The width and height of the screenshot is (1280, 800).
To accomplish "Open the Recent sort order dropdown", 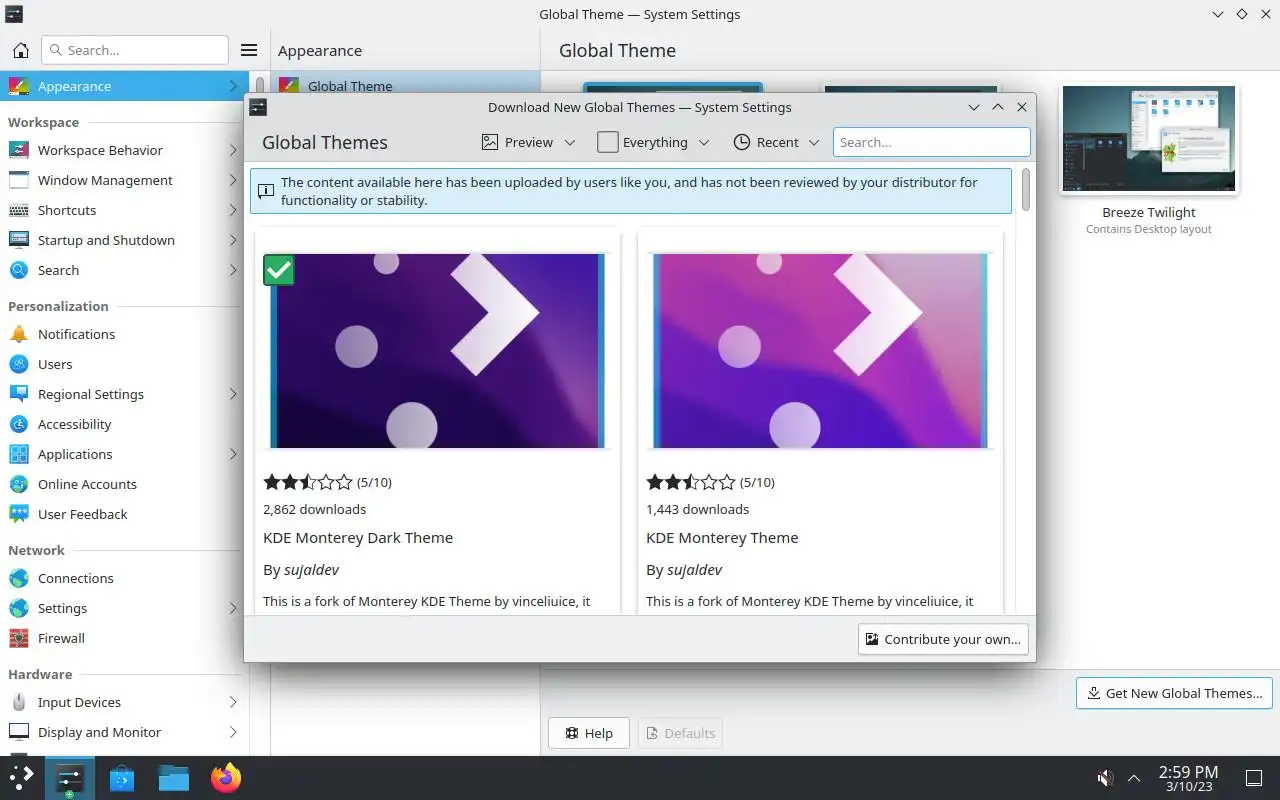I will point(777,142).
